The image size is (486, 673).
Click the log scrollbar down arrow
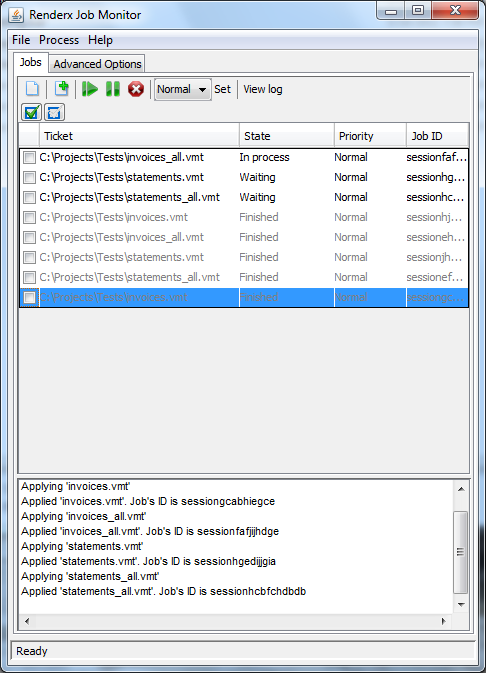(x=461, y=604)
